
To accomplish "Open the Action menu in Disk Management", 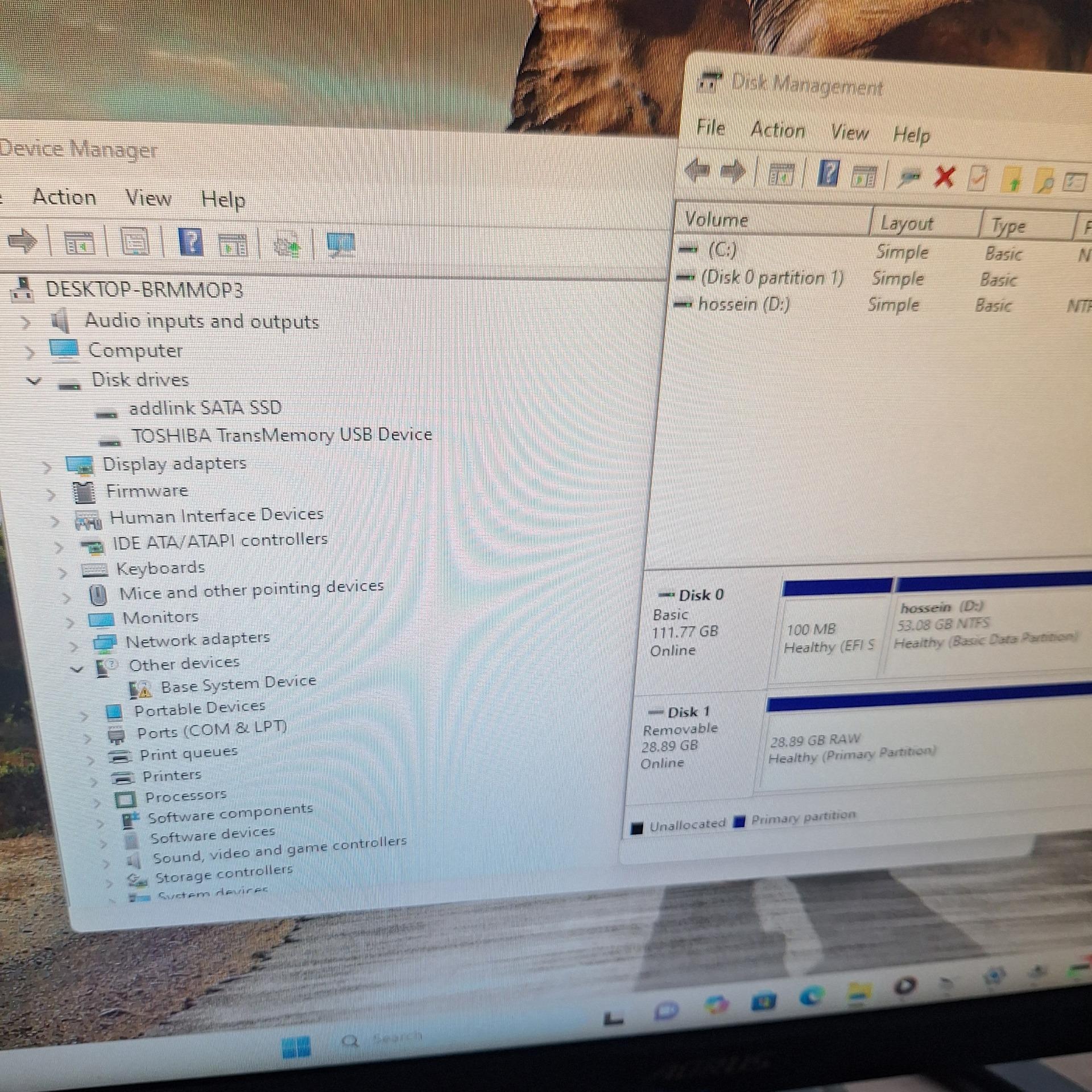I will coord(778,130).
